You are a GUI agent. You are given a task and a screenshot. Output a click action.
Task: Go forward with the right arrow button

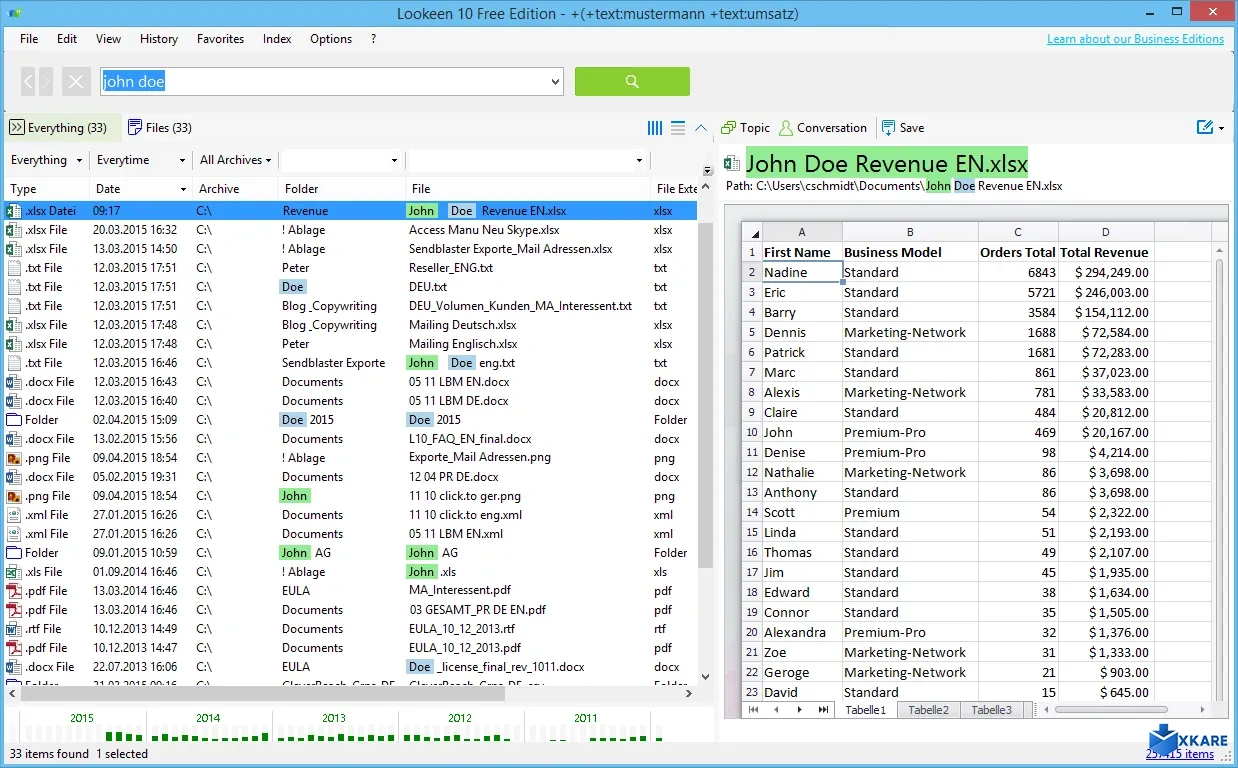pyautogui.click(x=46, y=82)
